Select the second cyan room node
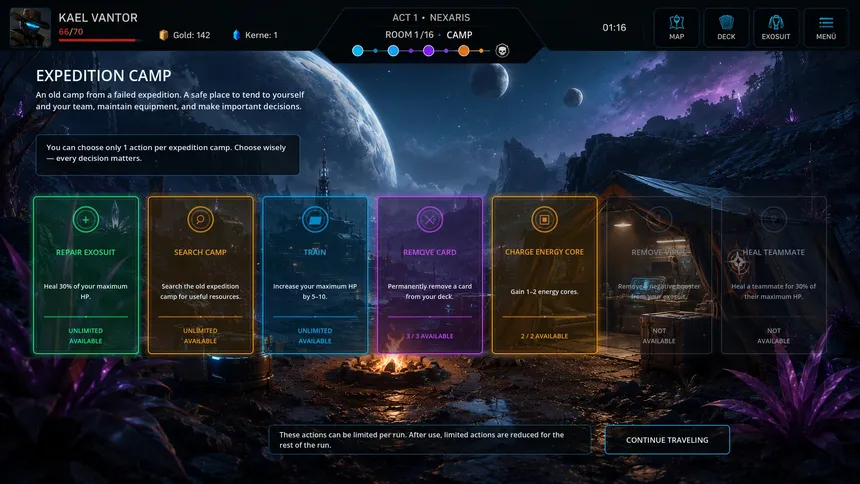This screenshot has width=860, height=484. 393,51
